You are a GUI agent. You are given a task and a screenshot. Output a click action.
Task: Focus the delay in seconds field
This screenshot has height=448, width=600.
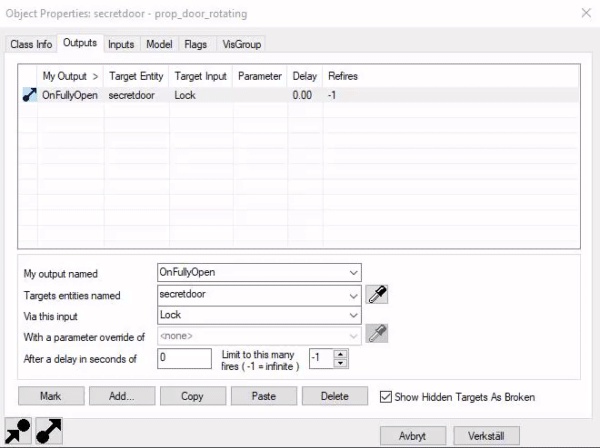(x=184, y=358)
